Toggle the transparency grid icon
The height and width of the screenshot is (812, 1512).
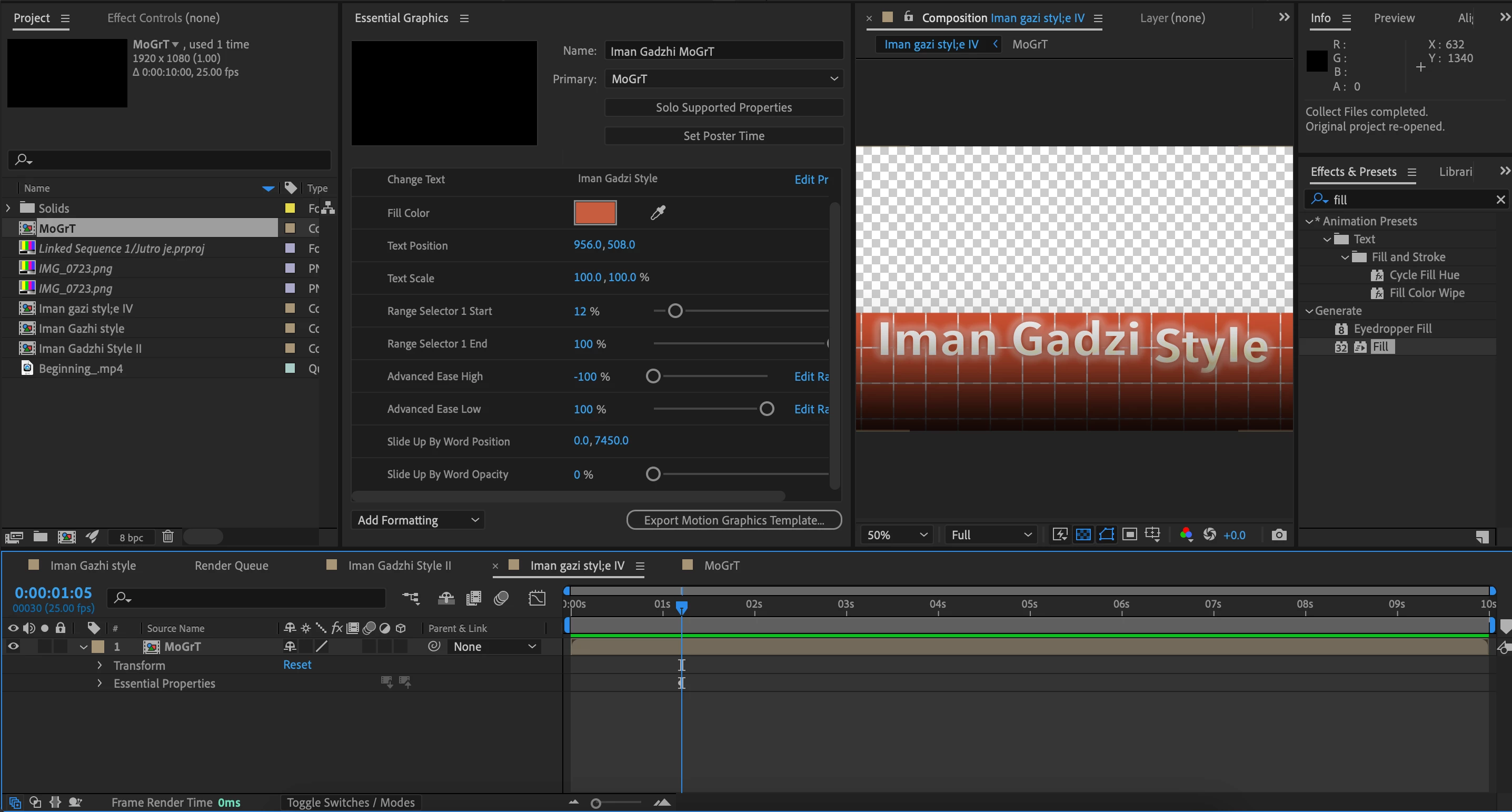[x=1083, y=534]
